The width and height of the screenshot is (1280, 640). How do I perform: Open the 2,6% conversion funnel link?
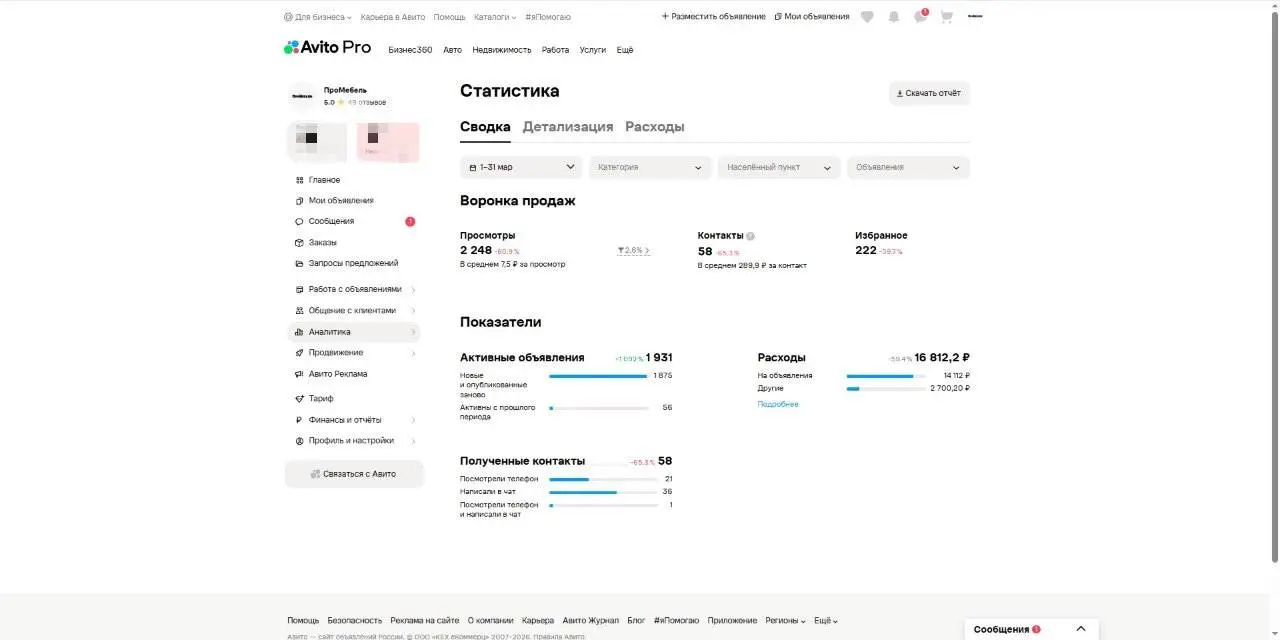pyautogui.click(x=634, y=251)
